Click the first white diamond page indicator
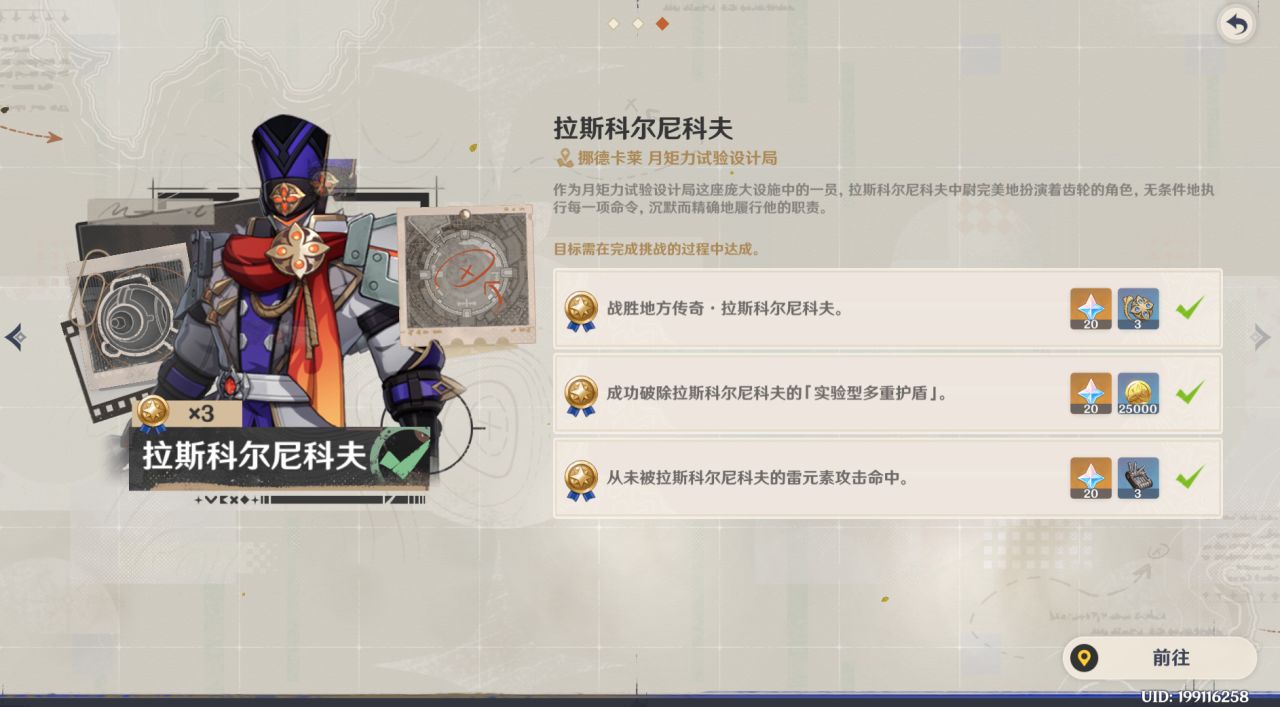This screenshot has width=1280, height=707. tap(613, 23)
